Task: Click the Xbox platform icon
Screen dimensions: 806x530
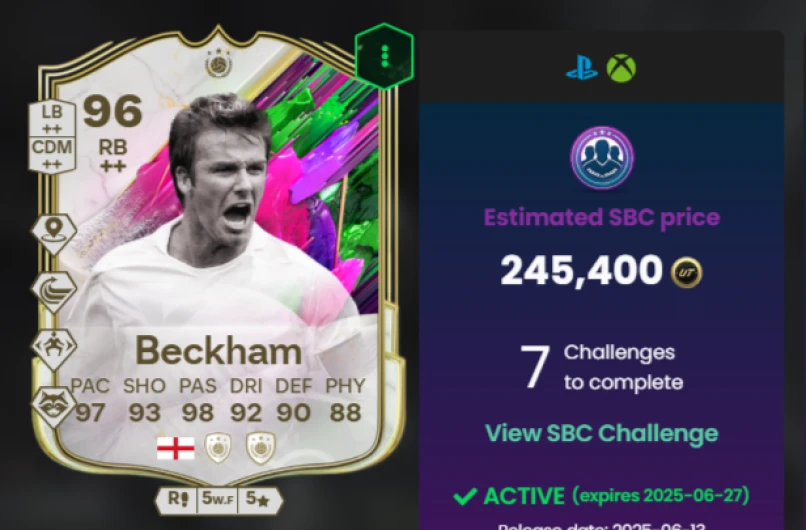Action: pyautogui.click(x=621, y=68)
